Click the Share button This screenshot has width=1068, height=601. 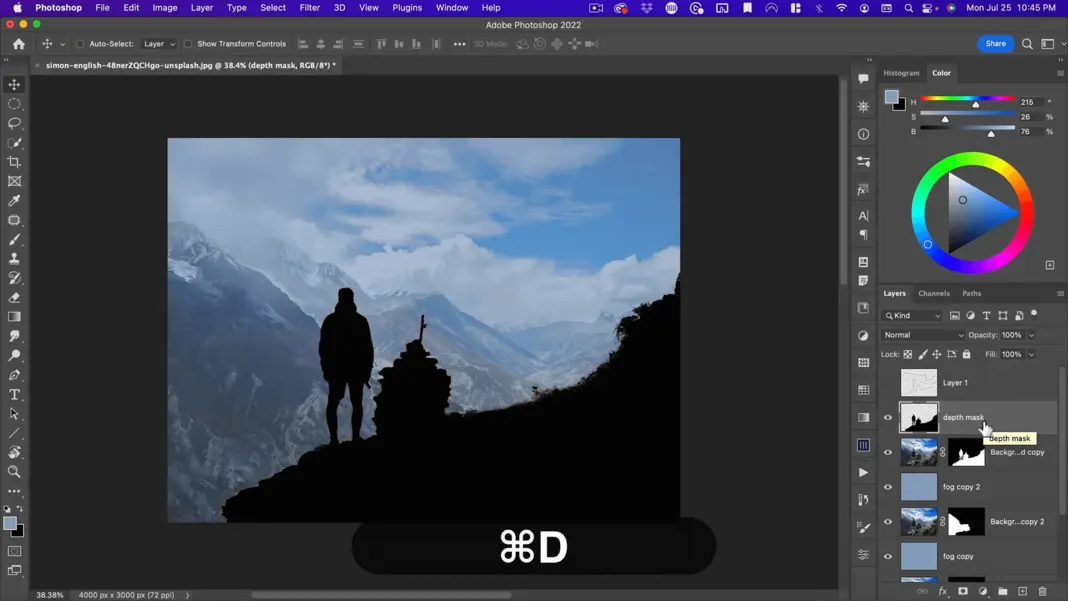point(995,44)
